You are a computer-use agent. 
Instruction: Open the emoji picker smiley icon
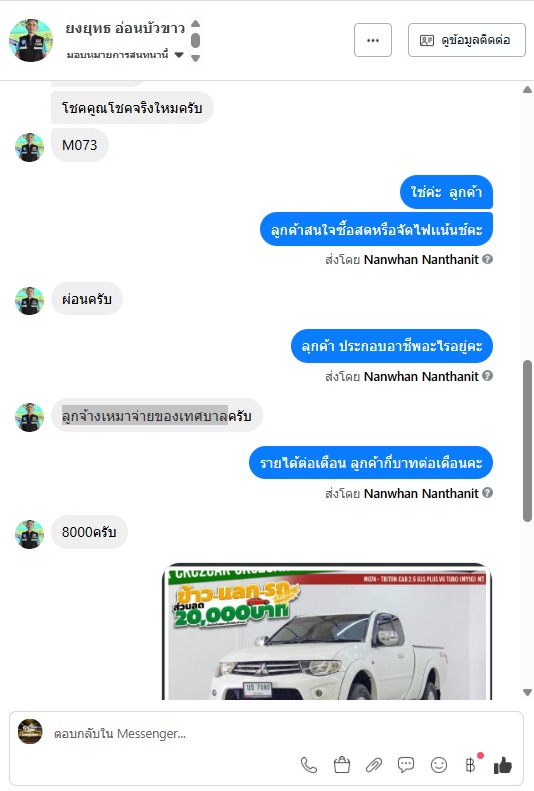click(x=439, y=765)
